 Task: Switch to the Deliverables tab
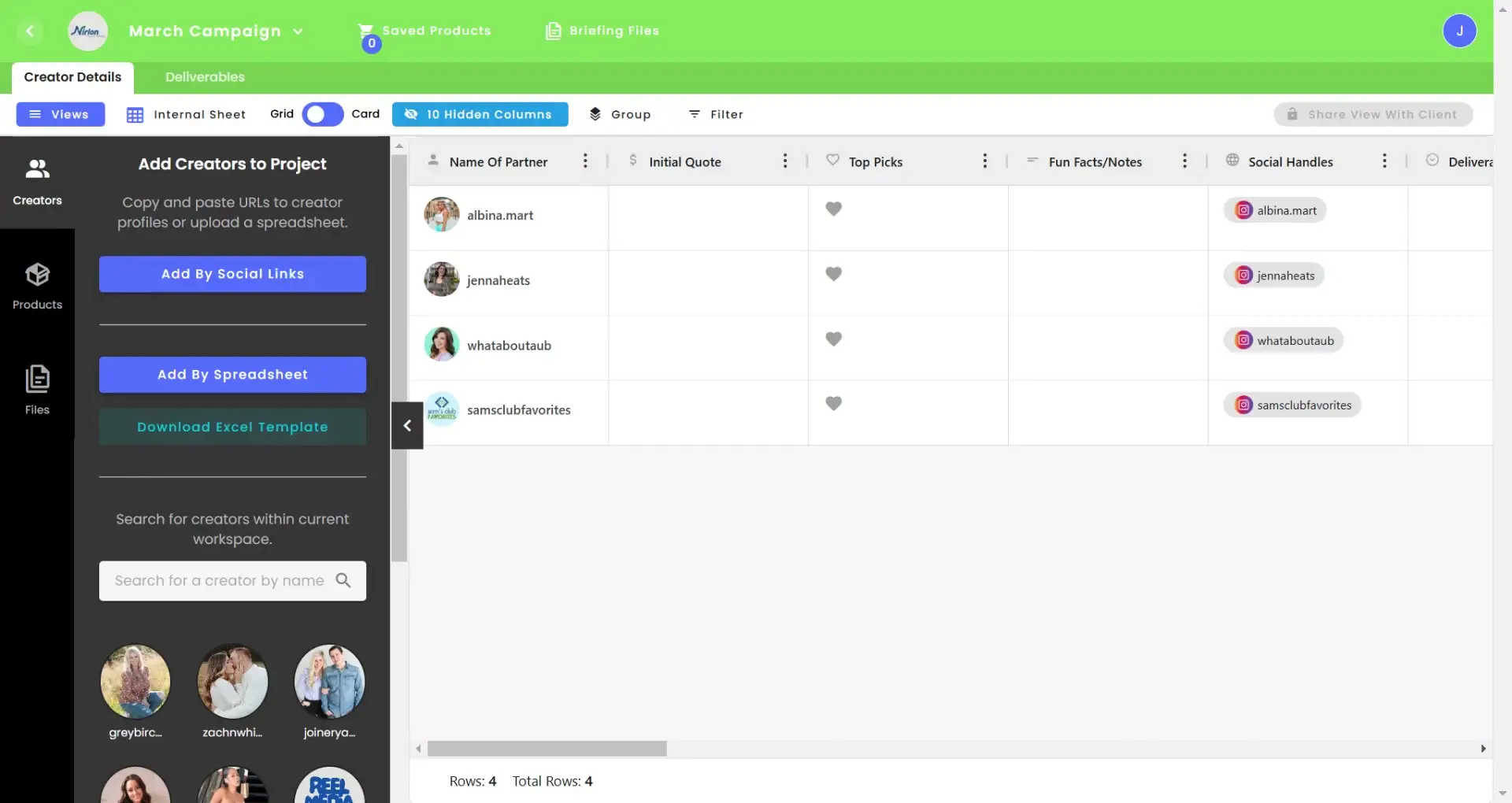204,76
